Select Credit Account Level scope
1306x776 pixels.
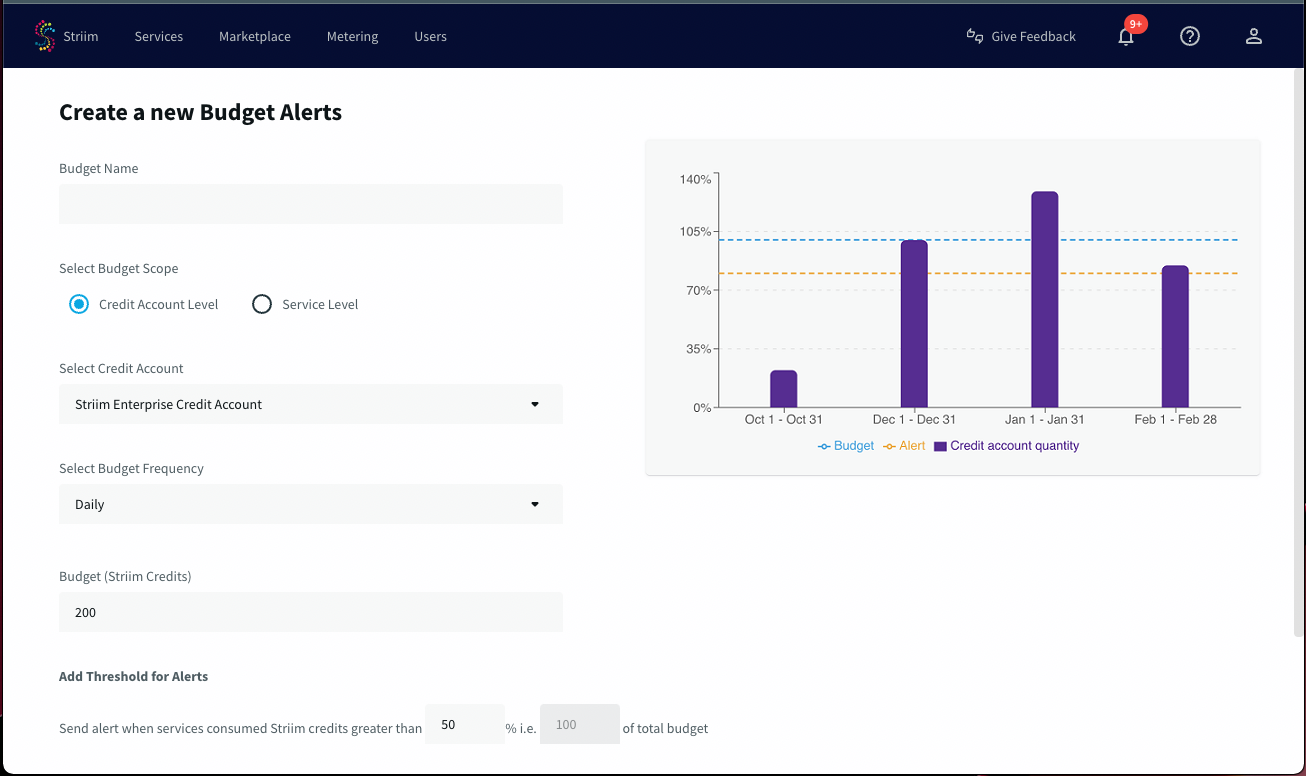79,304
